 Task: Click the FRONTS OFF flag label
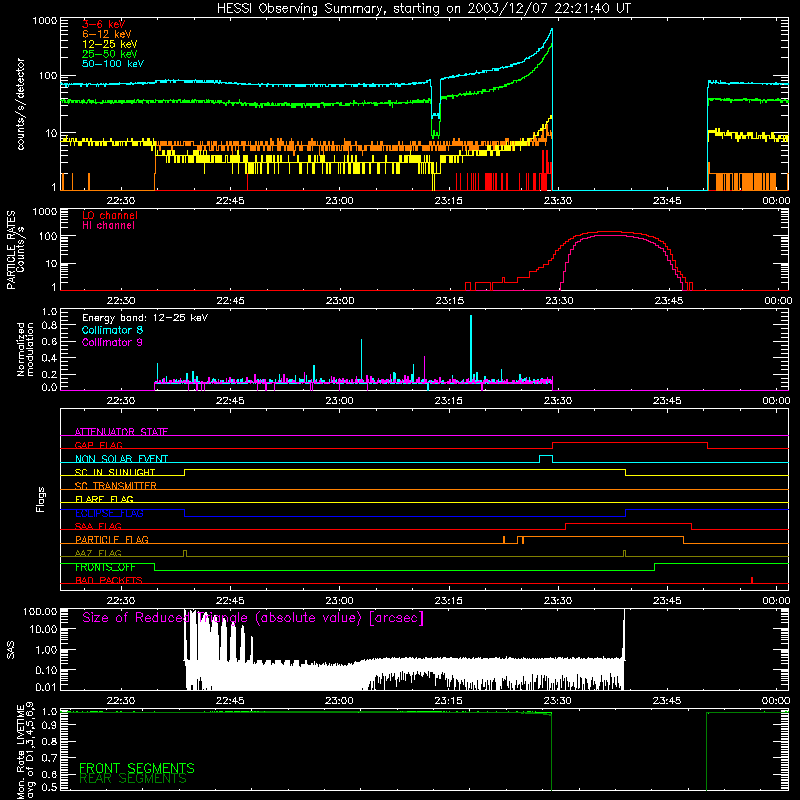105,567
